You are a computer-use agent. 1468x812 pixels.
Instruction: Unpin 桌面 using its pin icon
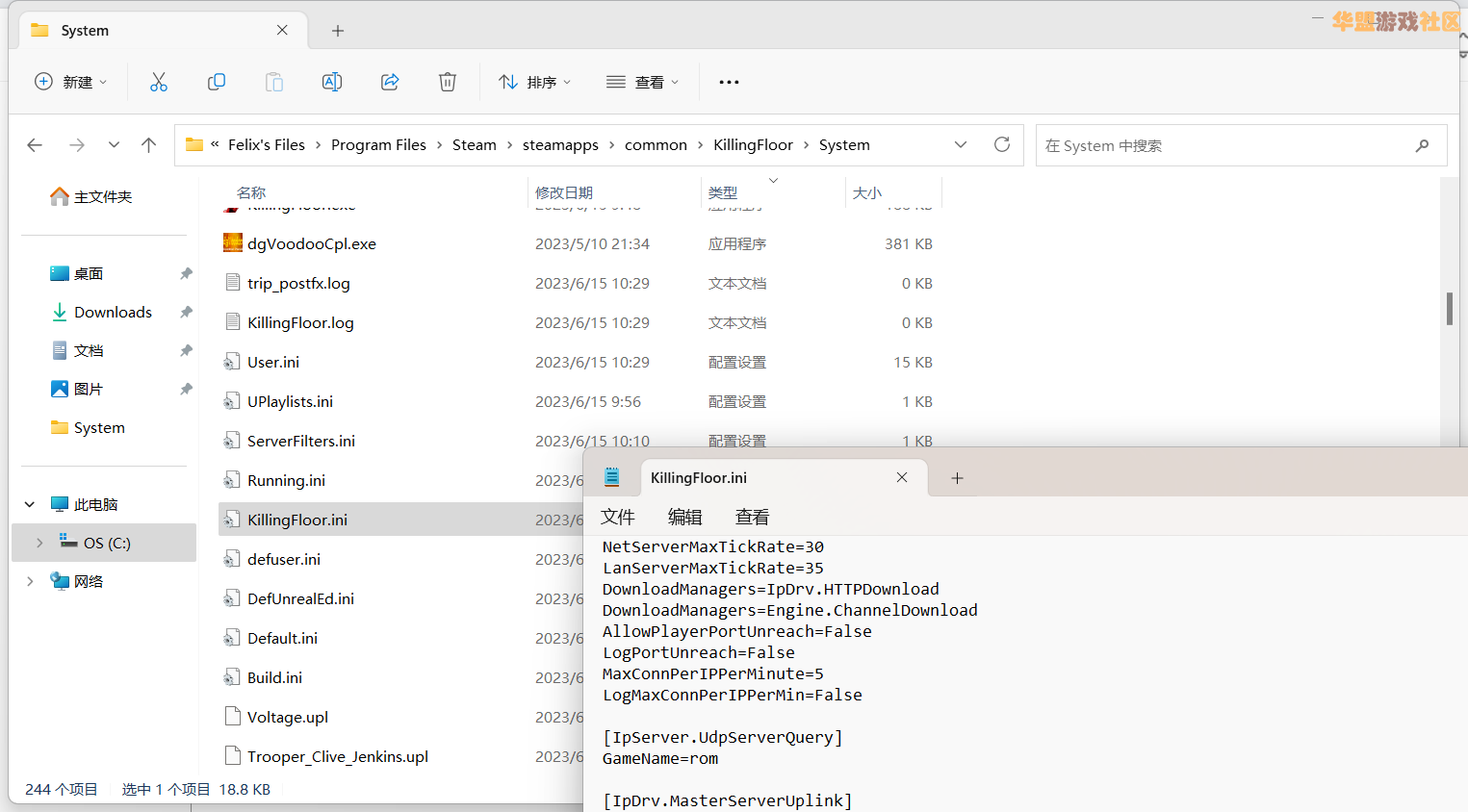pyautogui.click(x=186, y=273)
